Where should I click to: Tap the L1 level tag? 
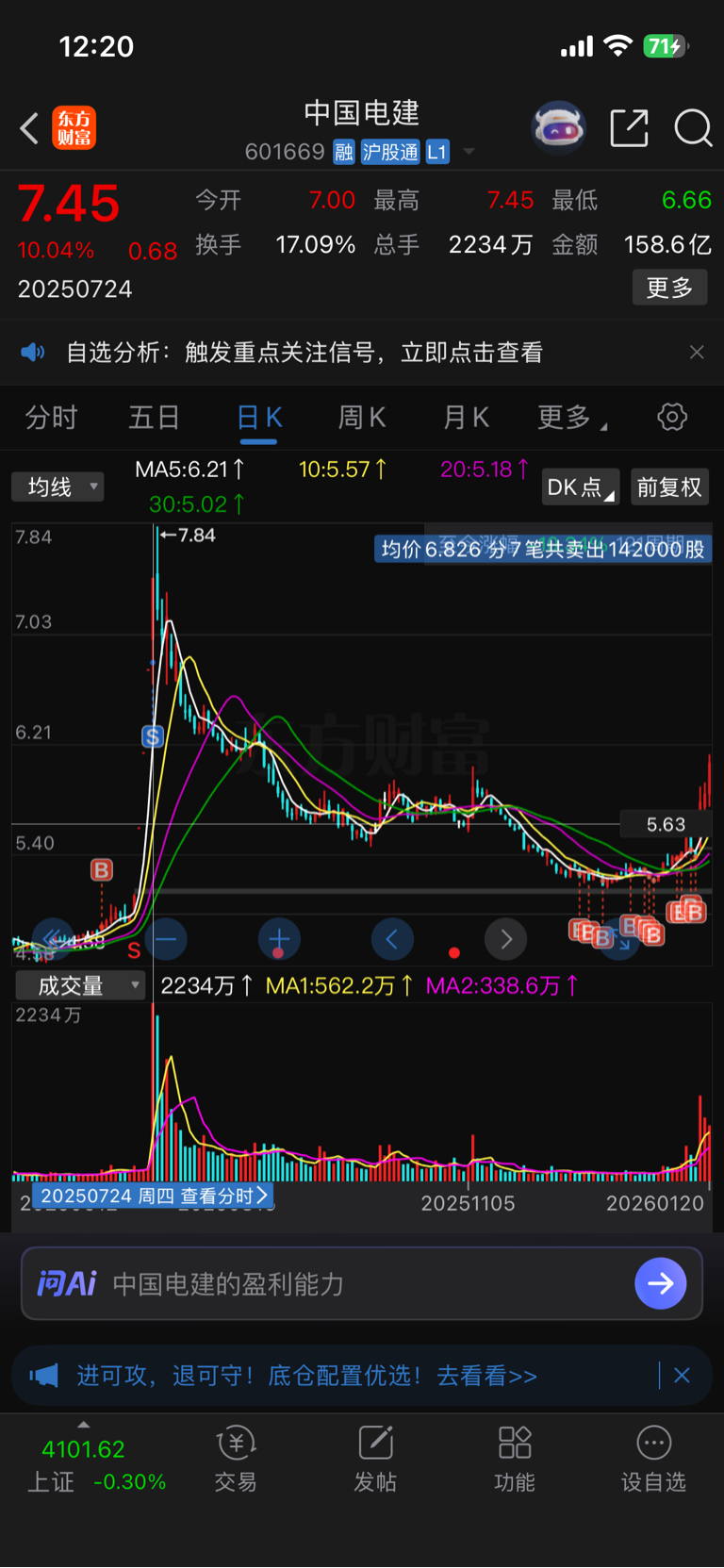coord(437,152)
